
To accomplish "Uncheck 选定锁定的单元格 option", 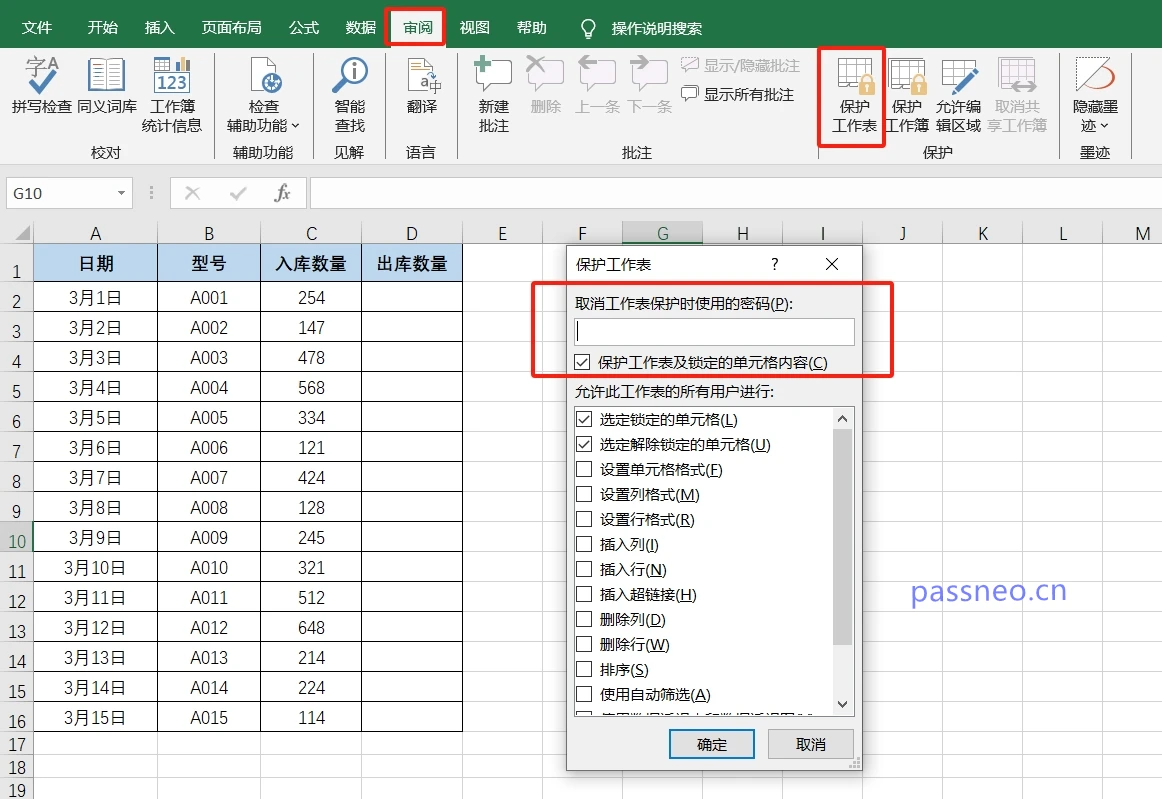I will coord(583,419).
